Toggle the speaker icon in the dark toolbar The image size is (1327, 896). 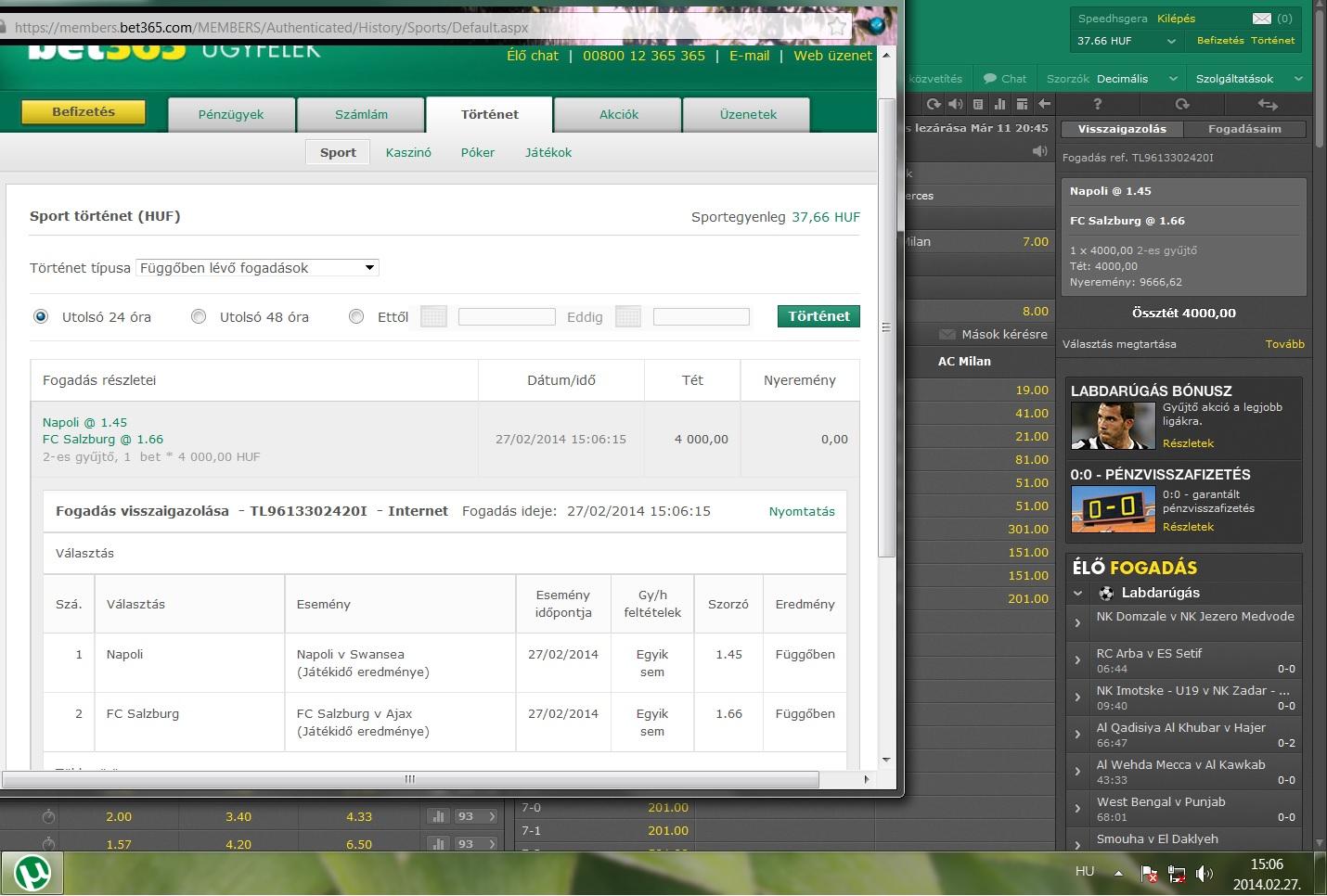click(x=955, y=104)
